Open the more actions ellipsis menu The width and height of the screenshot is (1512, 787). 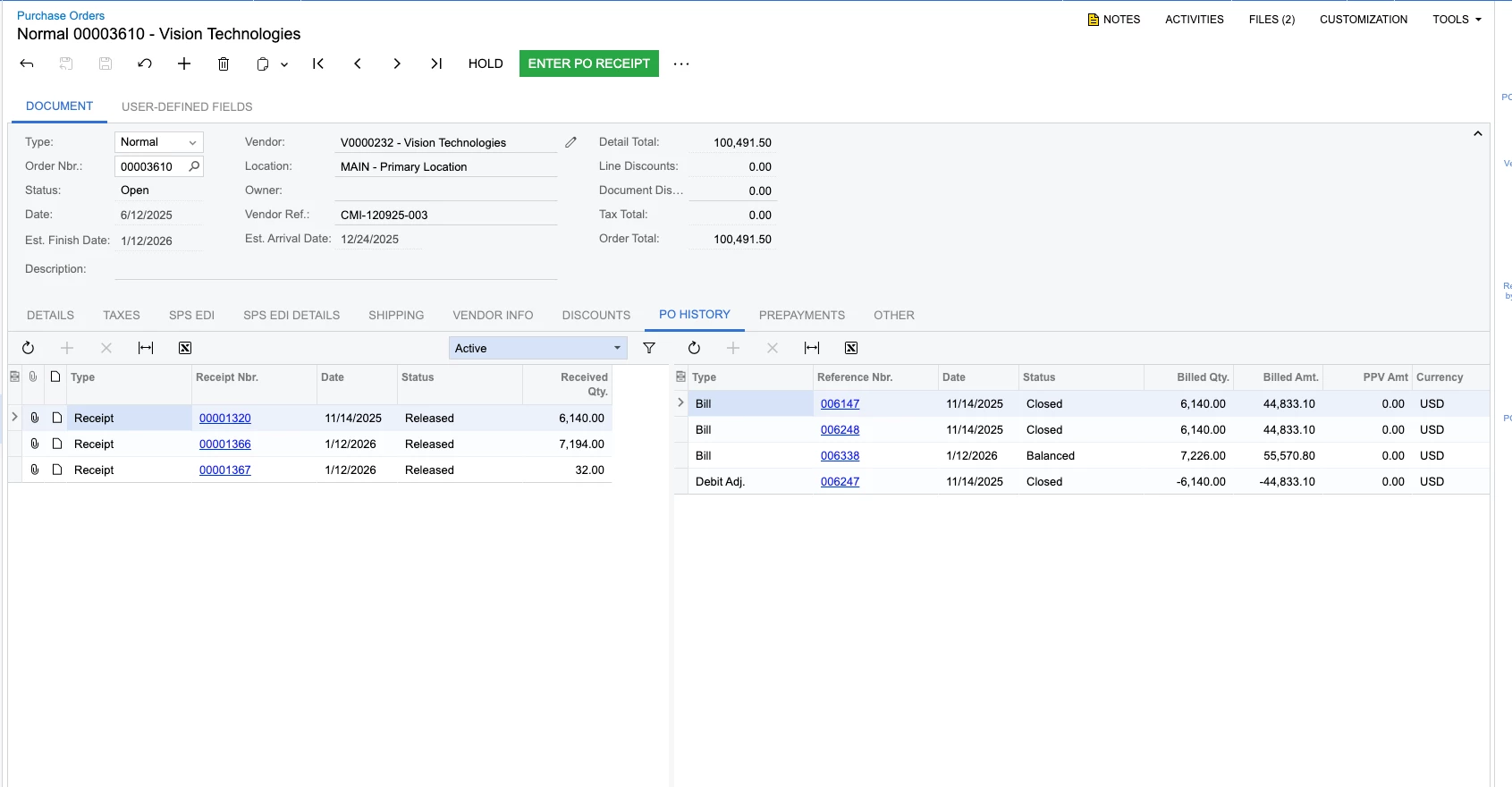[x=681, y=63]
